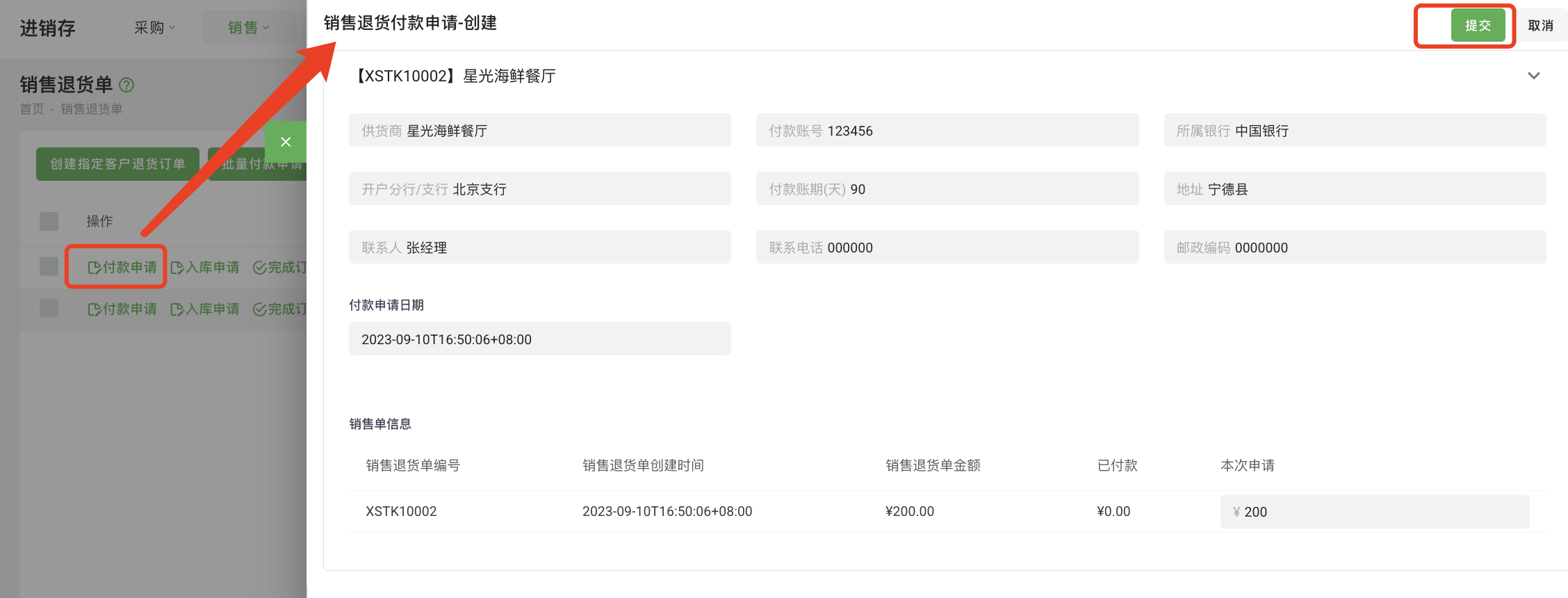1568x598 pixels.
Task: Click the 操作 column header
Action: point(99,221)
